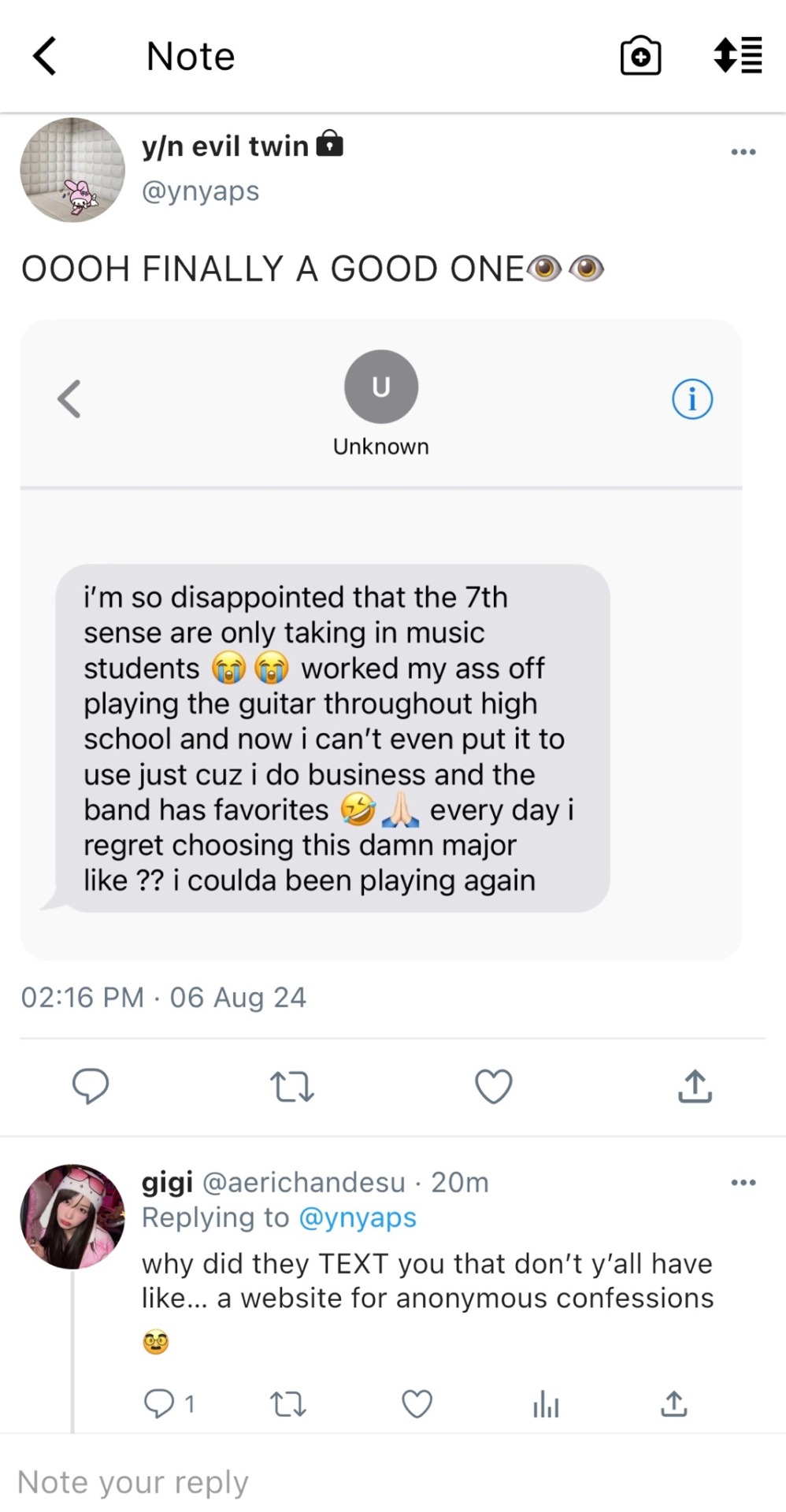Screen dimensions: 786x1512
Task: Like gigi's reply
Action: pos(417,1403)
